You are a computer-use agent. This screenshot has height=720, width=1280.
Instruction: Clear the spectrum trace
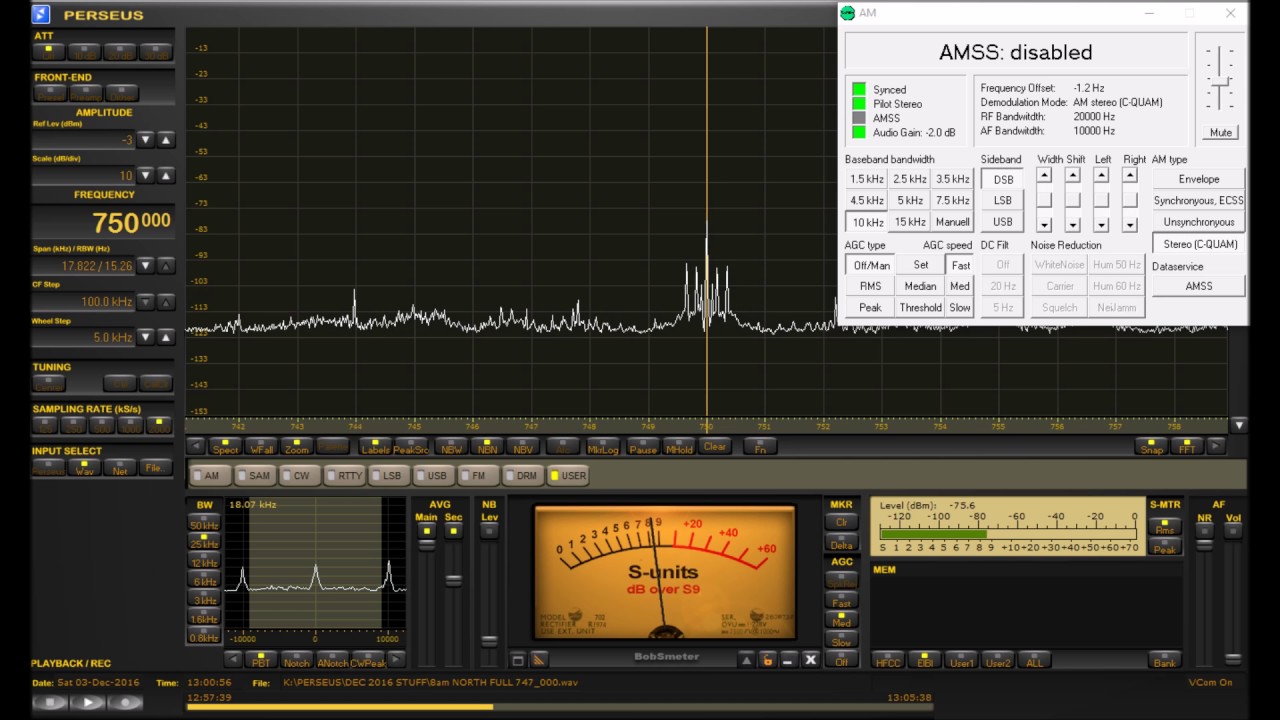click(714, 447)
